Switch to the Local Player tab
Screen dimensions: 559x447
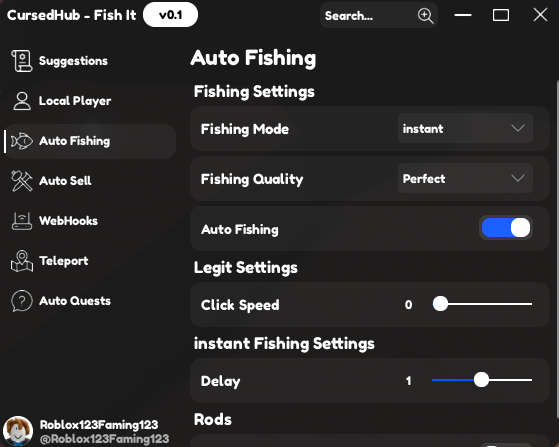pos(90,101)
